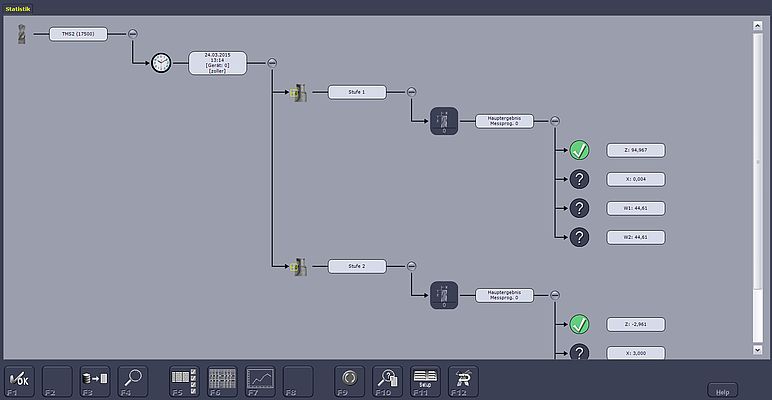Click the F9 round ring icon
The width and height of the screenshot is (772, 400).
click(349, 379)
